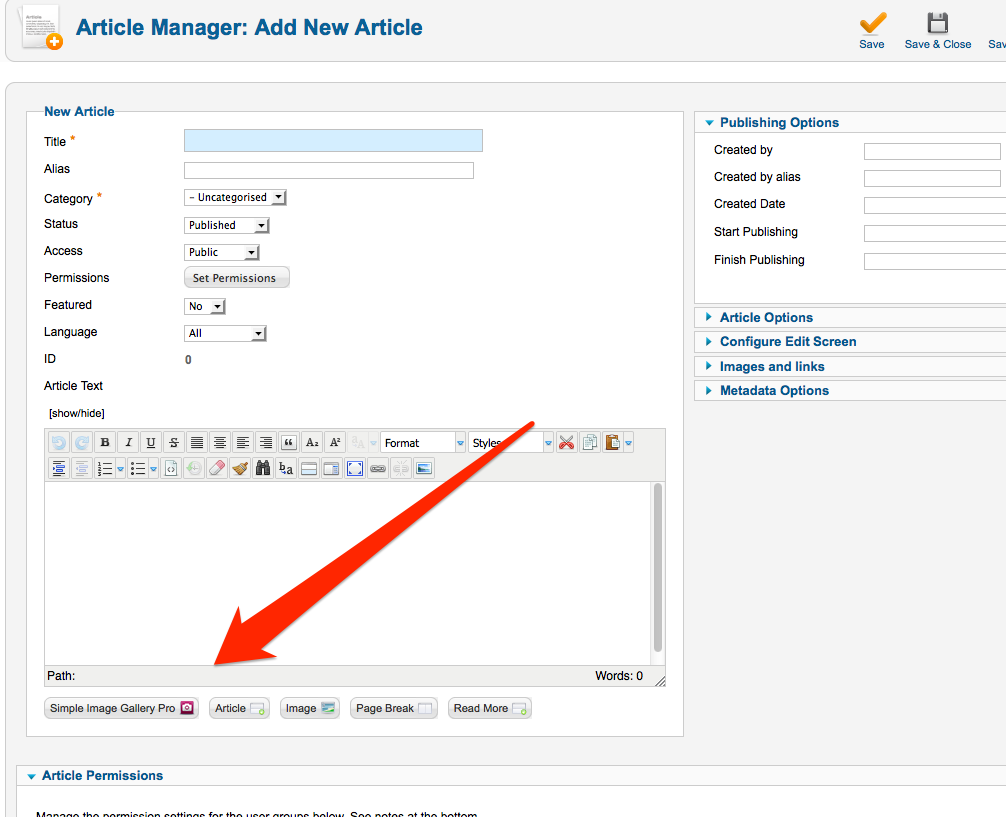
Task: Align article text to the right
Action: [x=266, y=443]
